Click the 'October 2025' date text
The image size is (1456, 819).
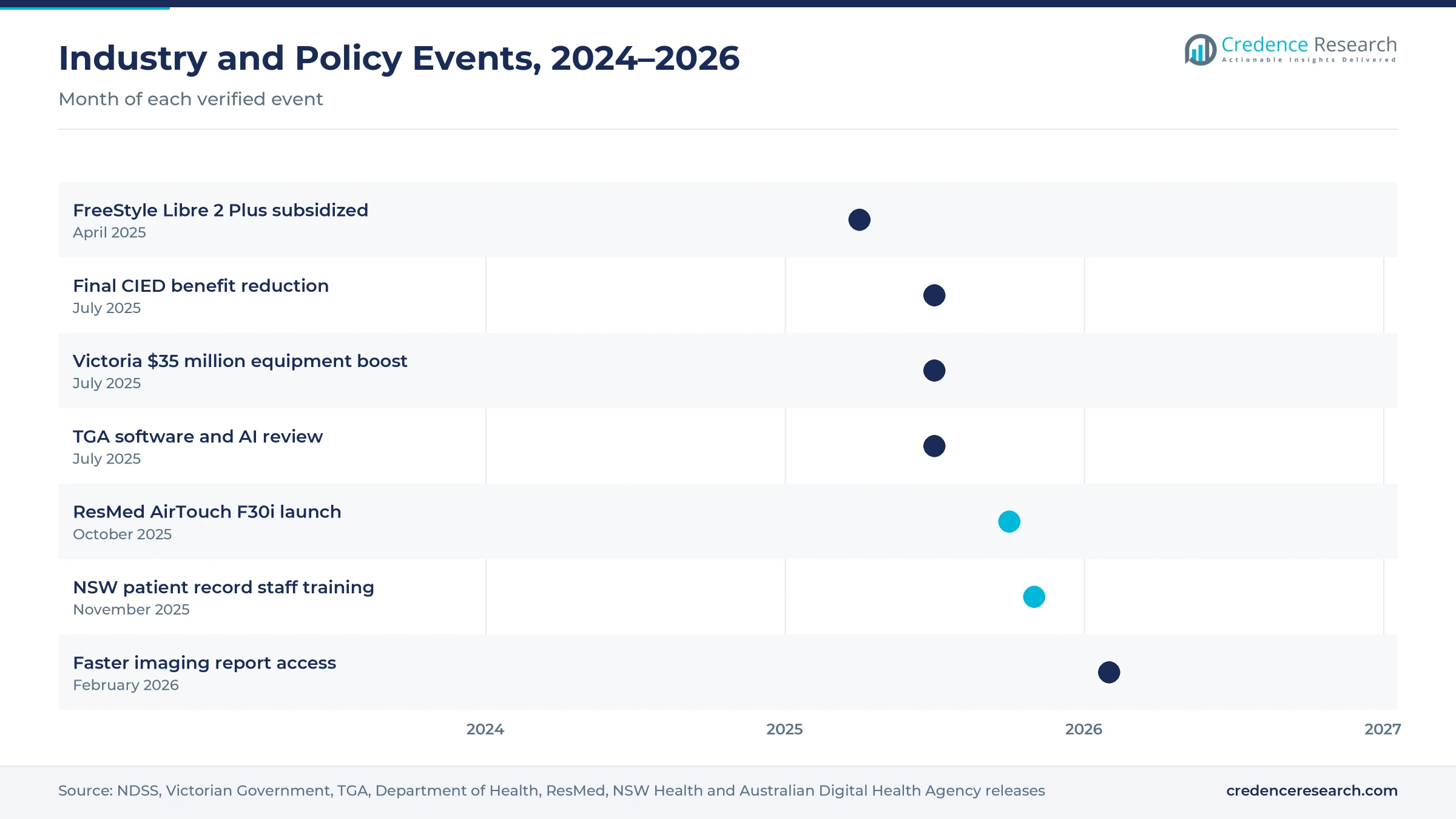pyautogui.click(x=122, y=534)
